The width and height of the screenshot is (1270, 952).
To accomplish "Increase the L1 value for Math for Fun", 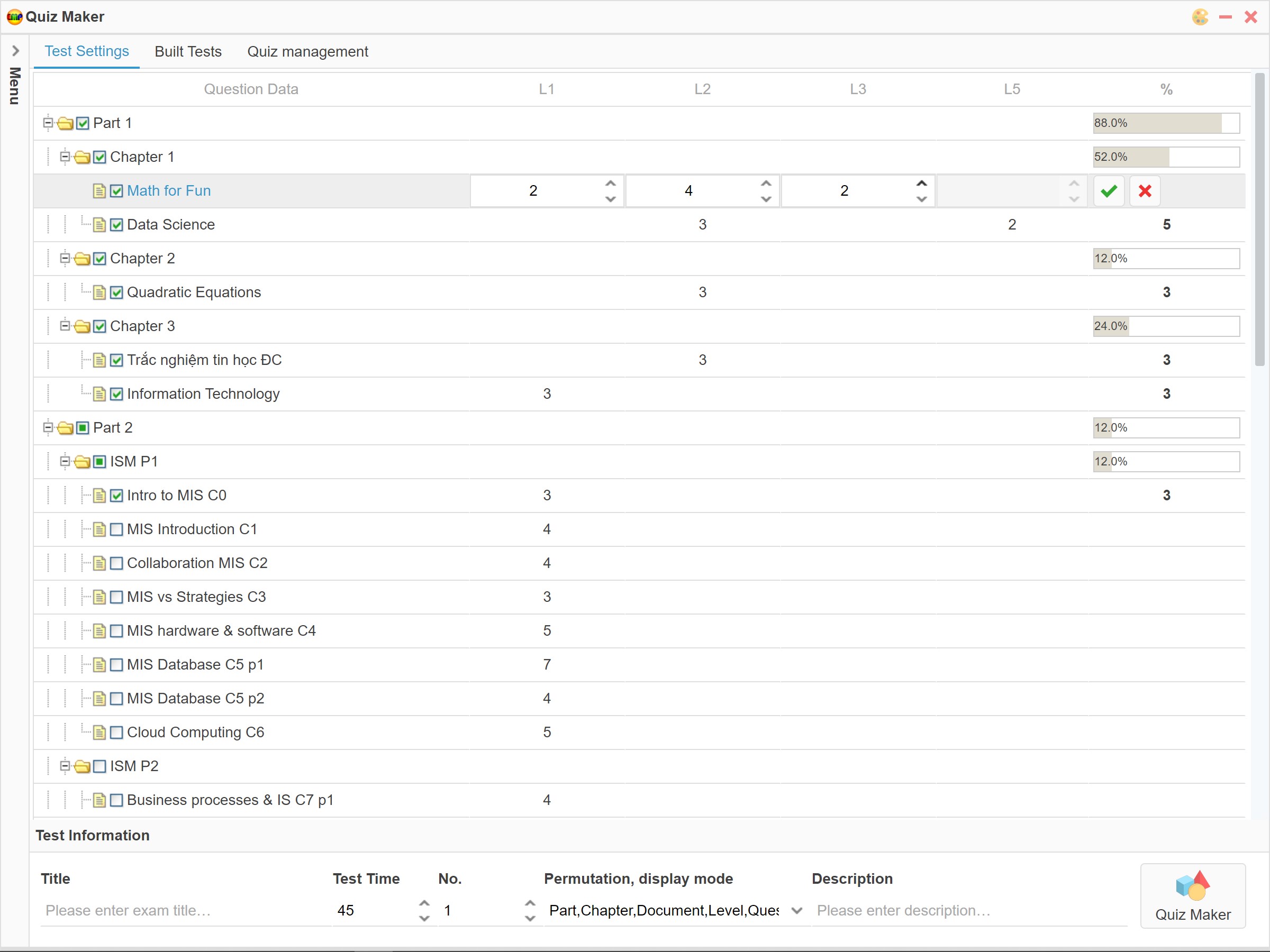I will [x=610, y=184].
